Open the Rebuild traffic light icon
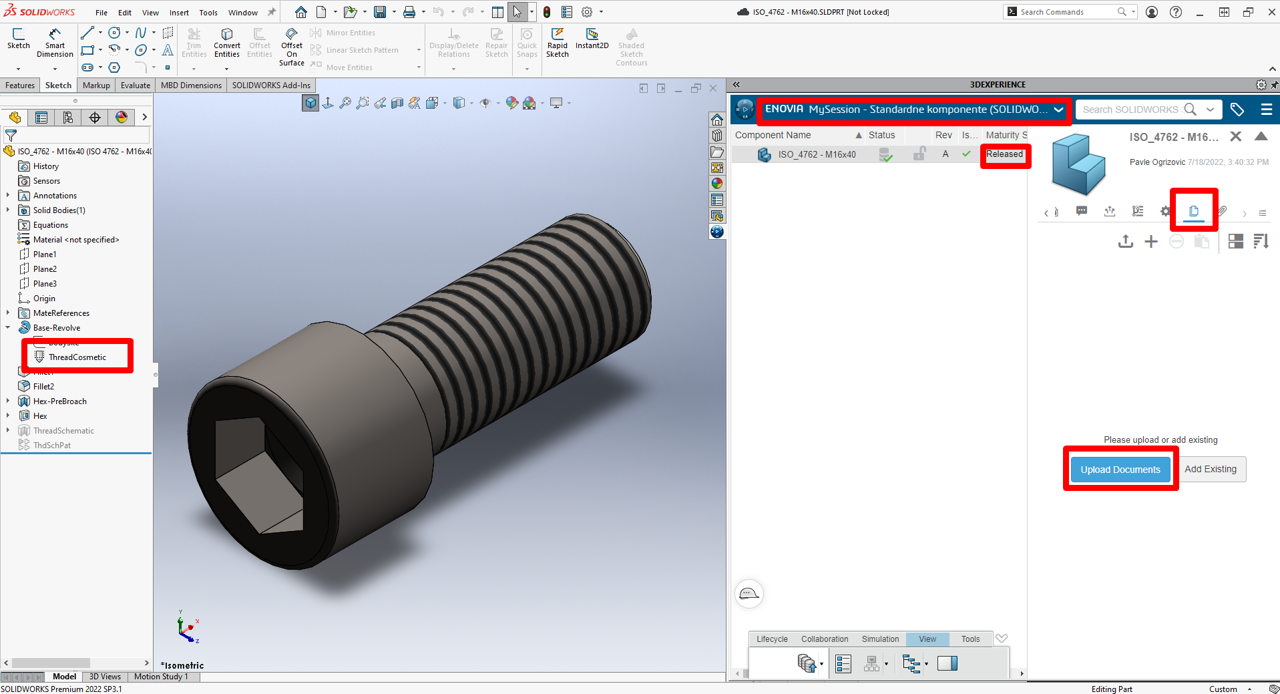This screenshot has height=694, width=1280. pos(546,12)
